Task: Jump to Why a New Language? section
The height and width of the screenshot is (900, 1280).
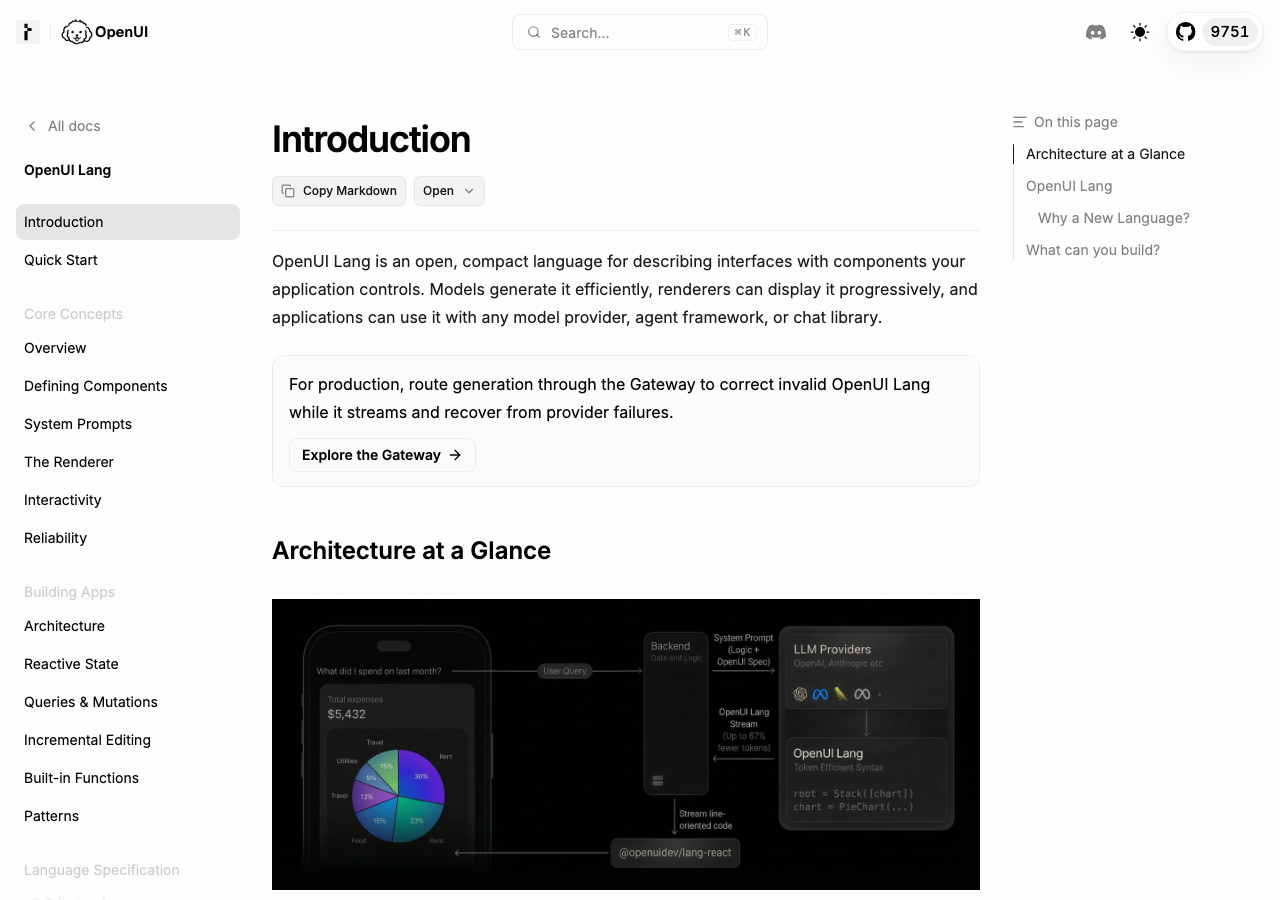Action: pyautogui.click(x=1114, y=218)
